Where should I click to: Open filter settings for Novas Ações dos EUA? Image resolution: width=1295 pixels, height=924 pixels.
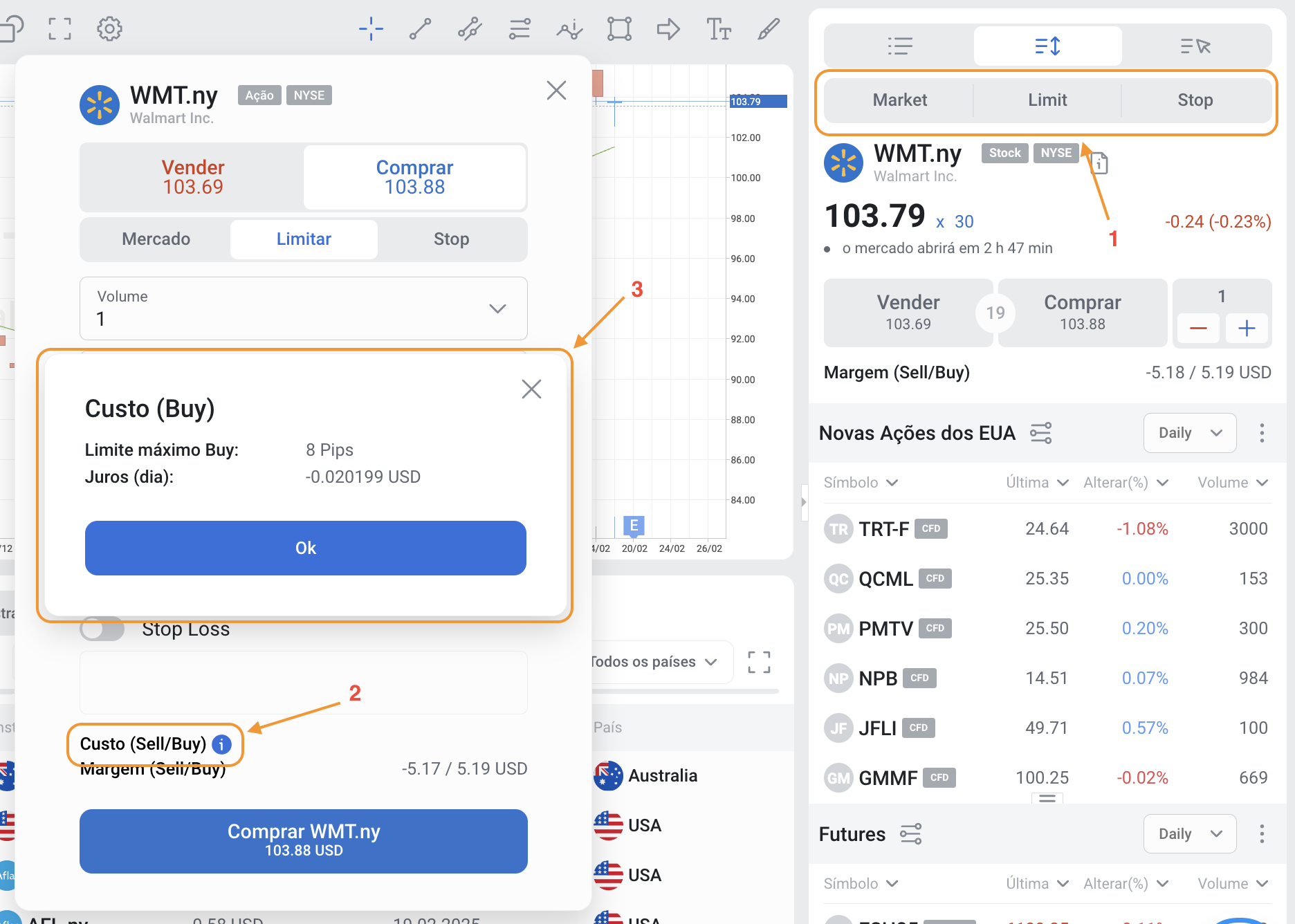coord(1041,433)
